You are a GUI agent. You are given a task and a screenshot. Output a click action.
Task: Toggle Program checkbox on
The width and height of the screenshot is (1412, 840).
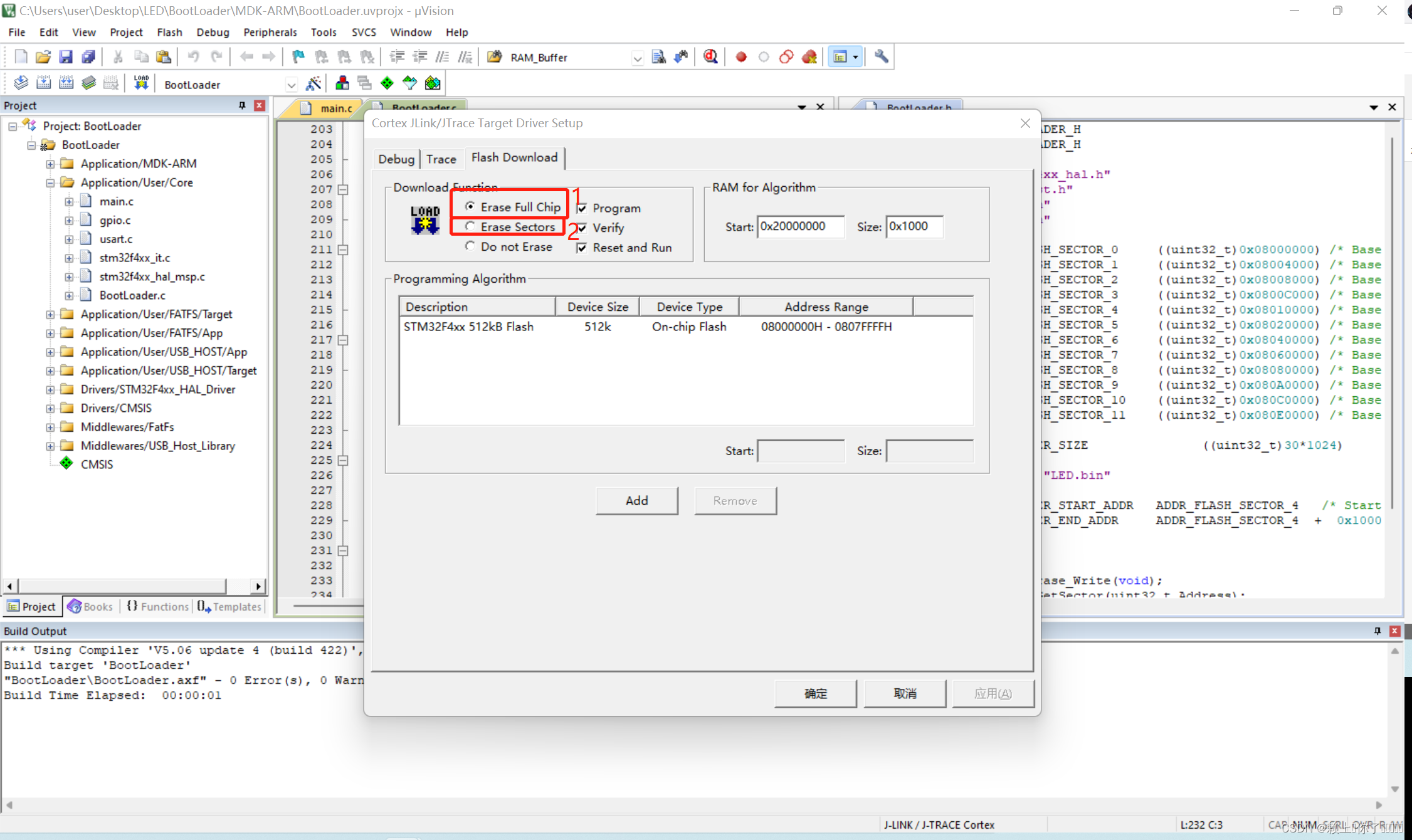point(579,207)
